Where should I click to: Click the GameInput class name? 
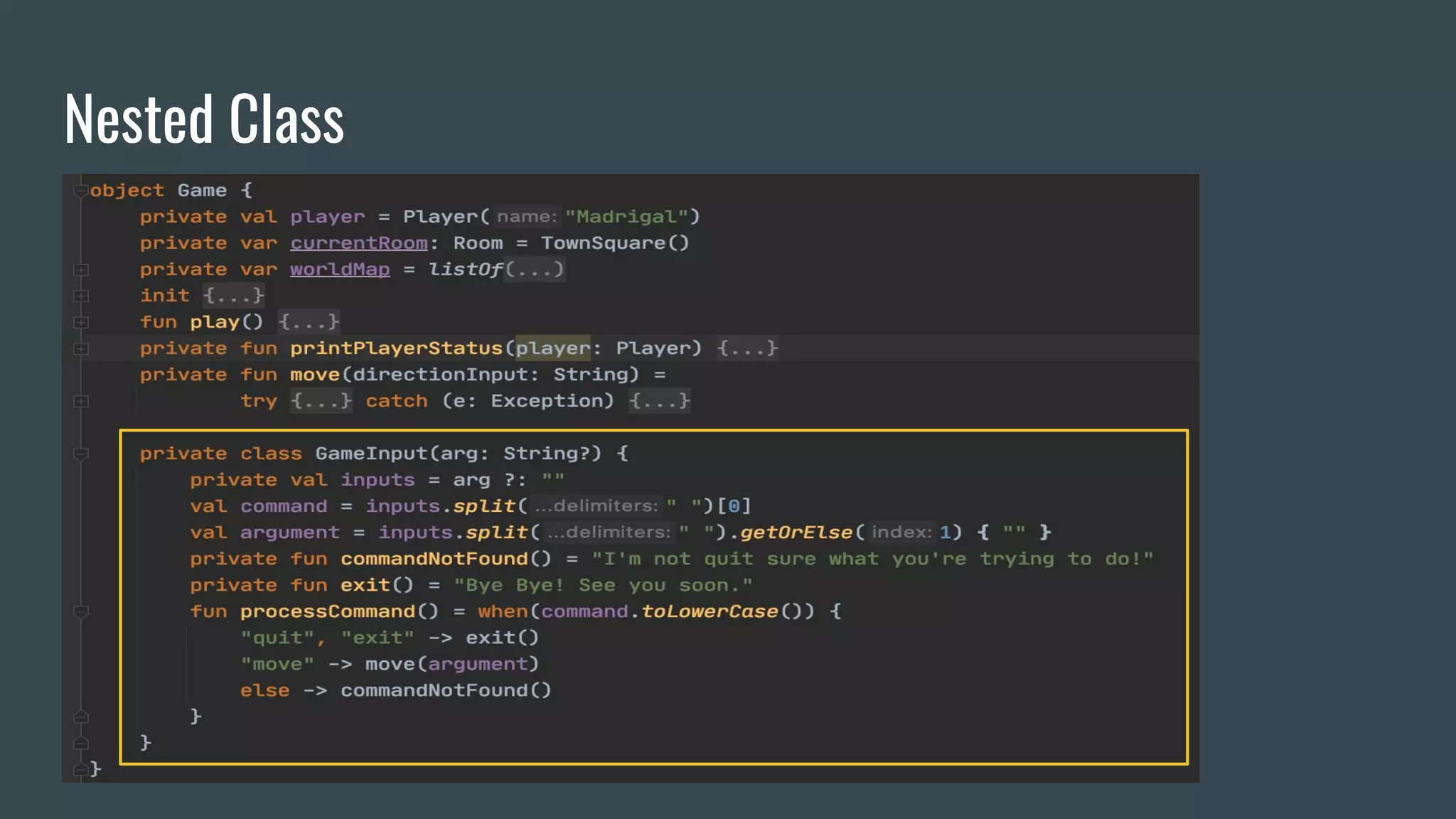372,454
